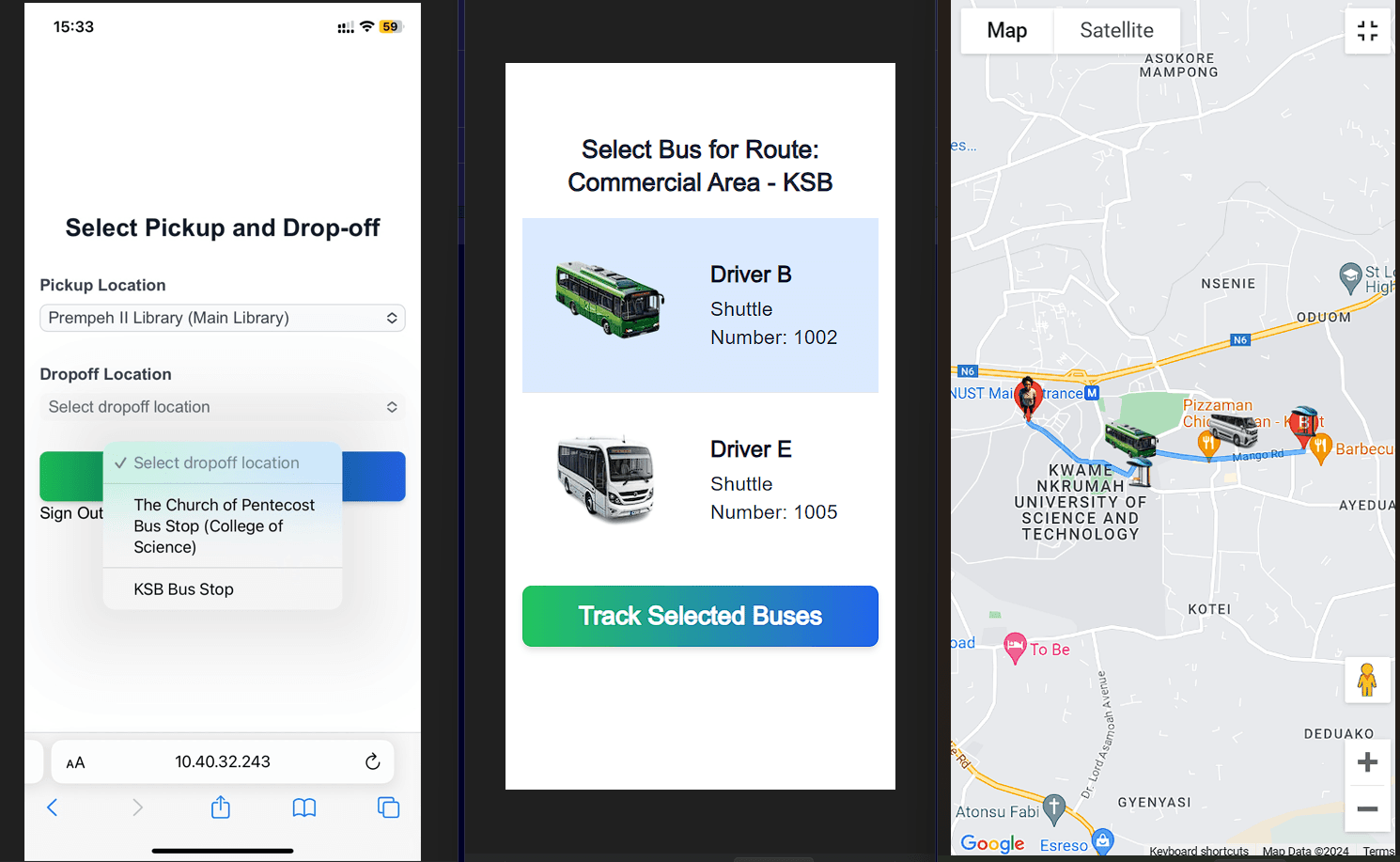
Task: Zoom in on the map
Action: [x=1368, y=762]
